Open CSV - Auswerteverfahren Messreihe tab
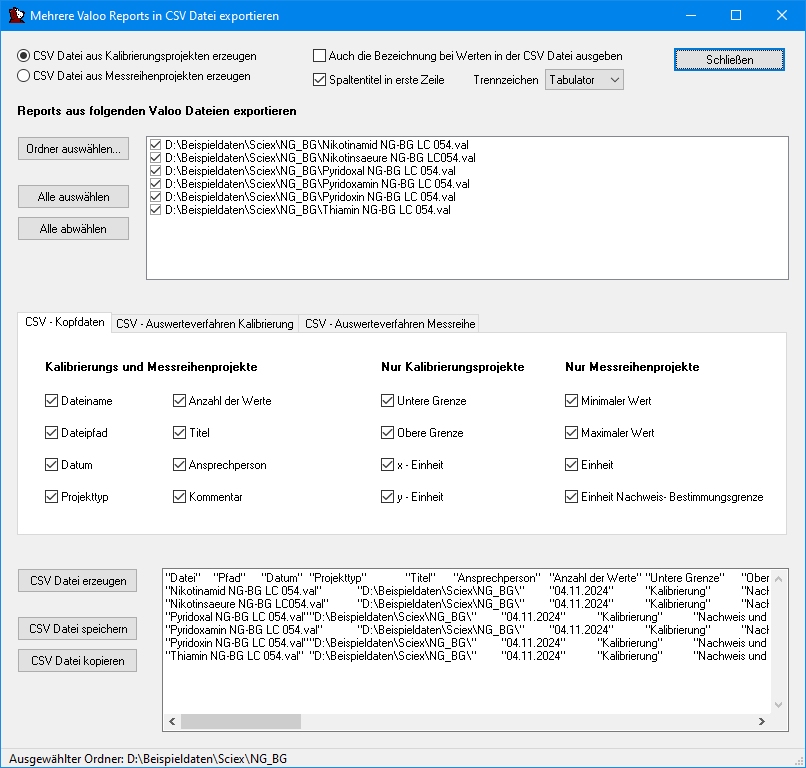806x768 pixels. point(390,323)
